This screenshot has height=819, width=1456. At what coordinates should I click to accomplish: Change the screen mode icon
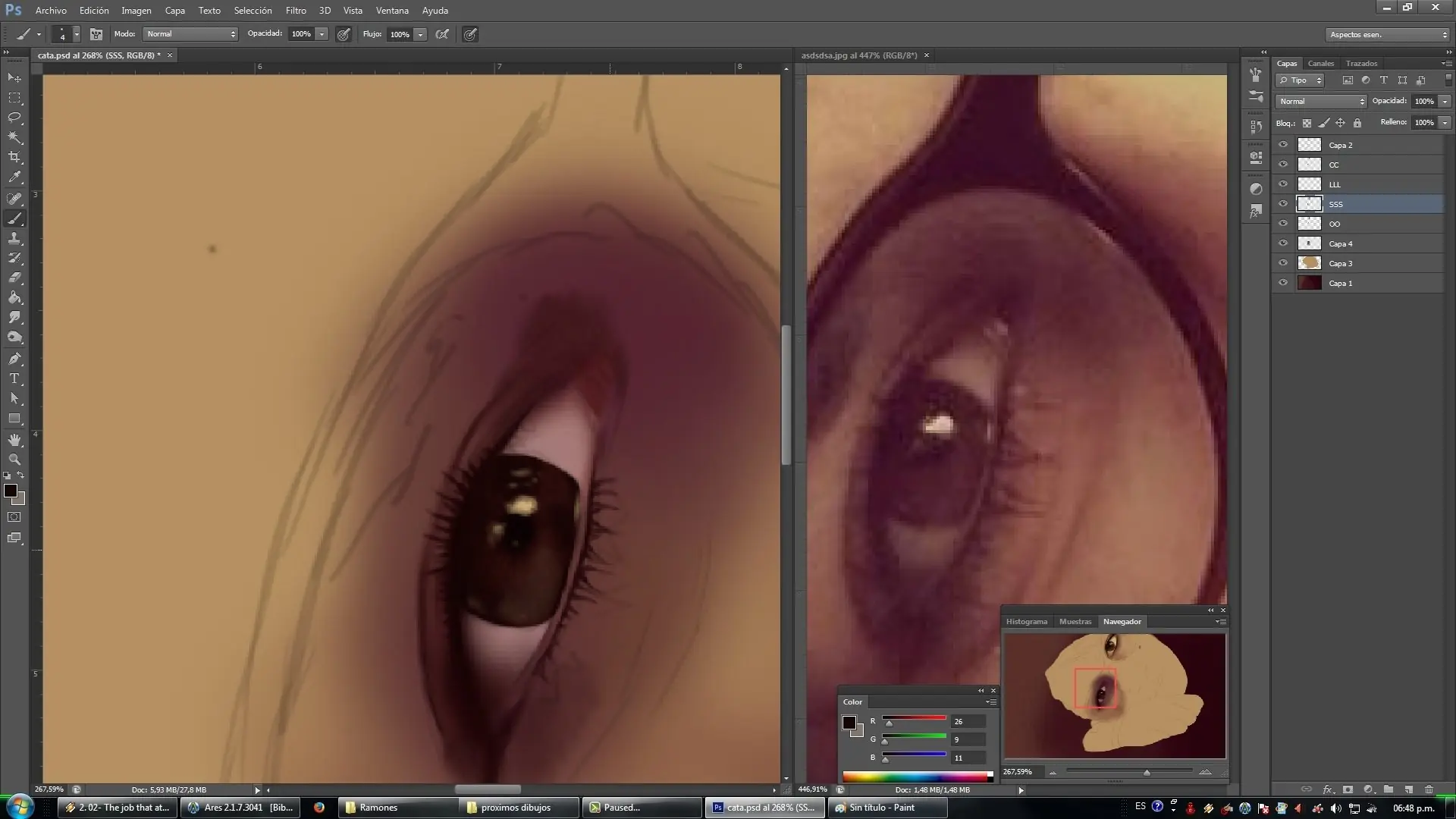[x=14, y=538]
